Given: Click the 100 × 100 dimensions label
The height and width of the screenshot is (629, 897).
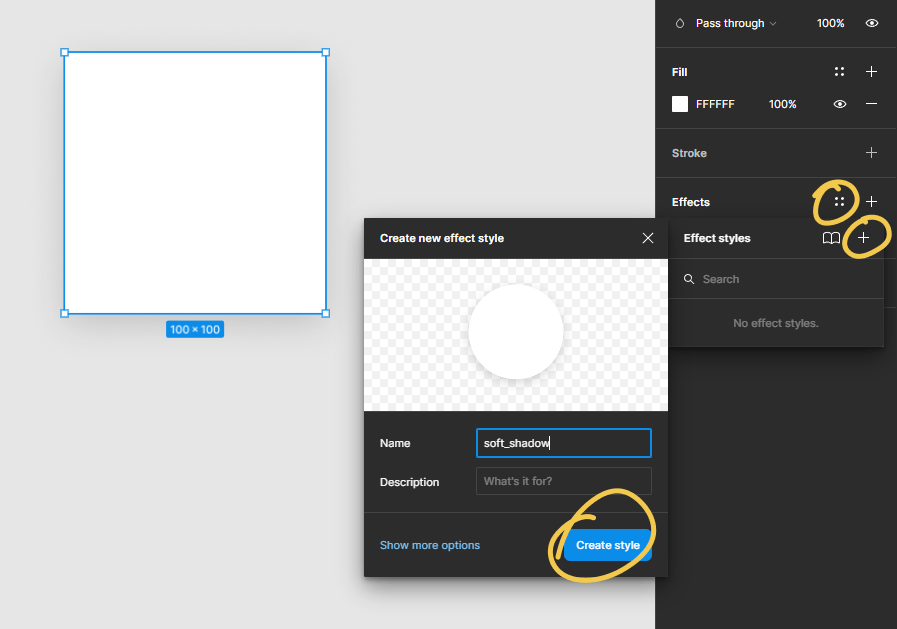Looking at the screenshot, I should (x=195, y=329).
